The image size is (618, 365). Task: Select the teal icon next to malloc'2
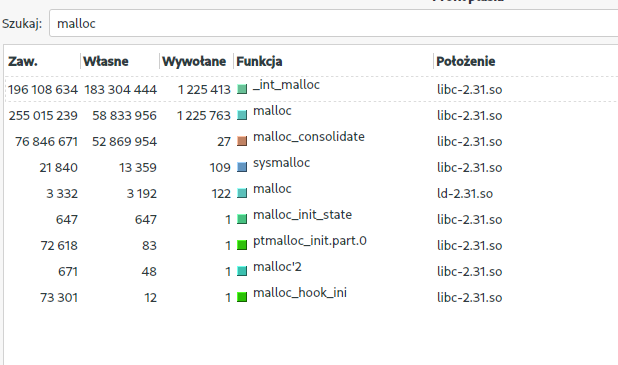click(x=242, y=271)
